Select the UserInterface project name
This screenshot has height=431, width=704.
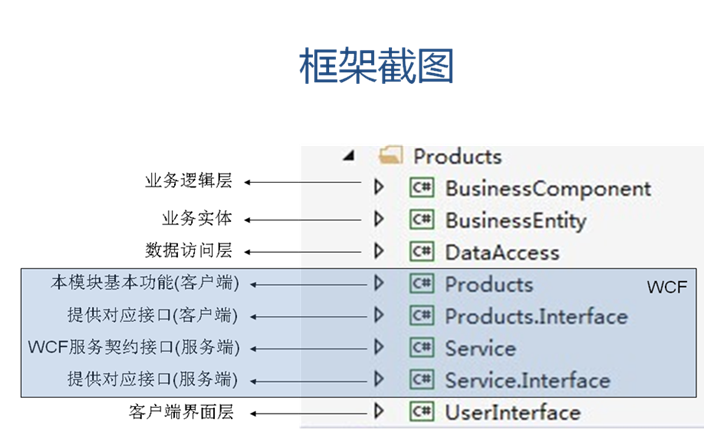click(x=513, y=412)
